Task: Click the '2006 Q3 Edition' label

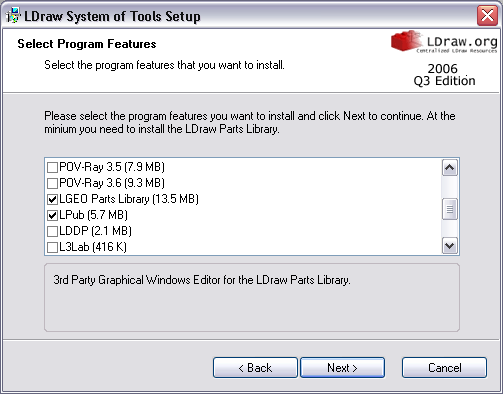Action: pyautogui.click(x=444, y=75)
